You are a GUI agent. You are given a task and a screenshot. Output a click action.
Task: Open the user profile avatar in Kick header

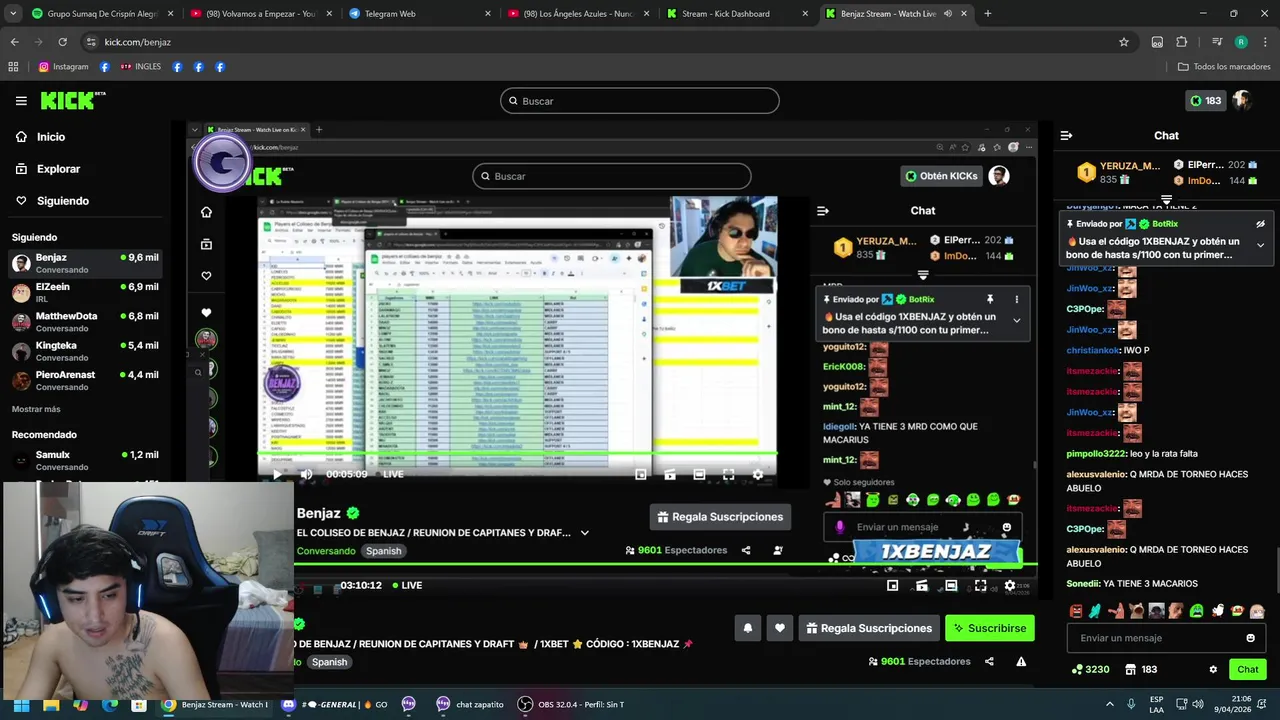pyautogui.click(x=1242, y=101)
